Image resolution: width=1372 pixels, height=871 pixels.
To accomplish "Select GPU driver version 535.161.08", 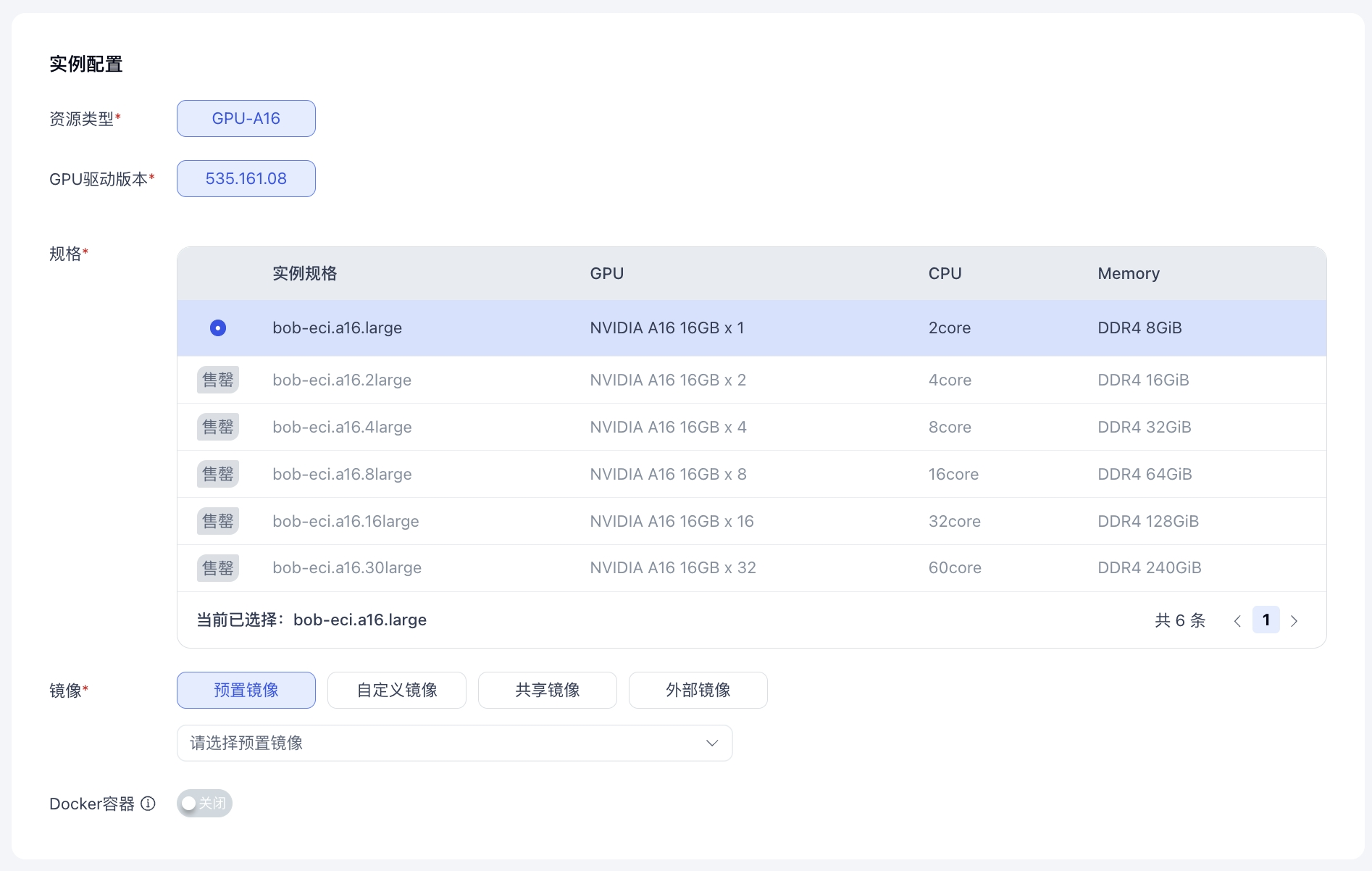I will click(x=246, y=178).
